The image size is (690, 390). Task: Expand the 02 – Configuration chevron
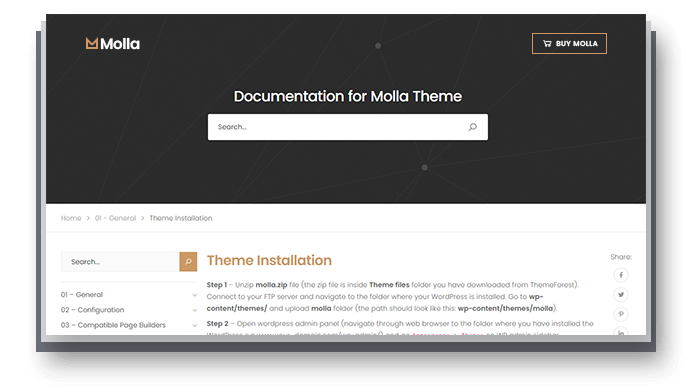pos(195,310)
